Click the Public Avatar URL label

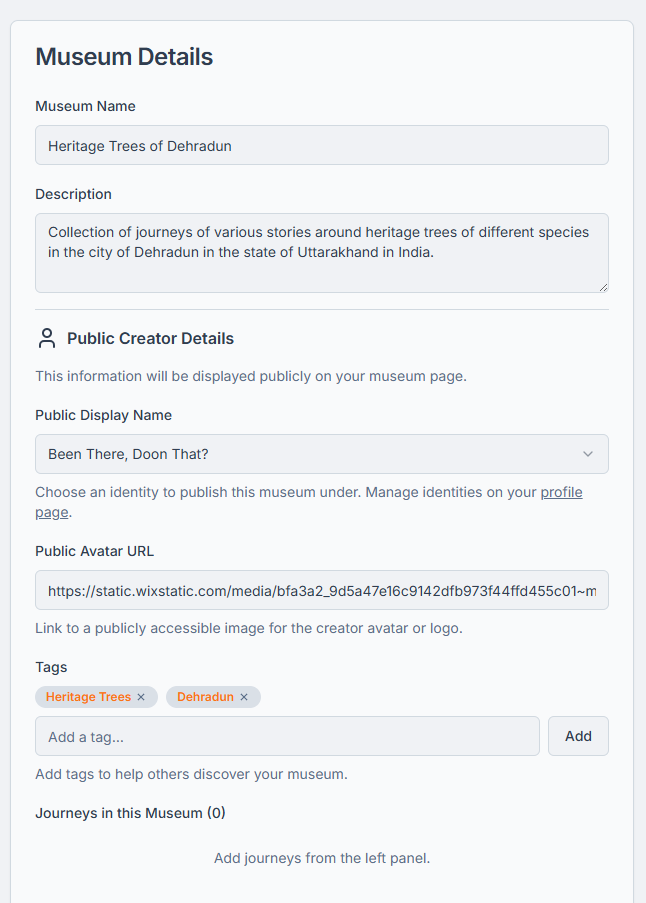pos(94,551)
